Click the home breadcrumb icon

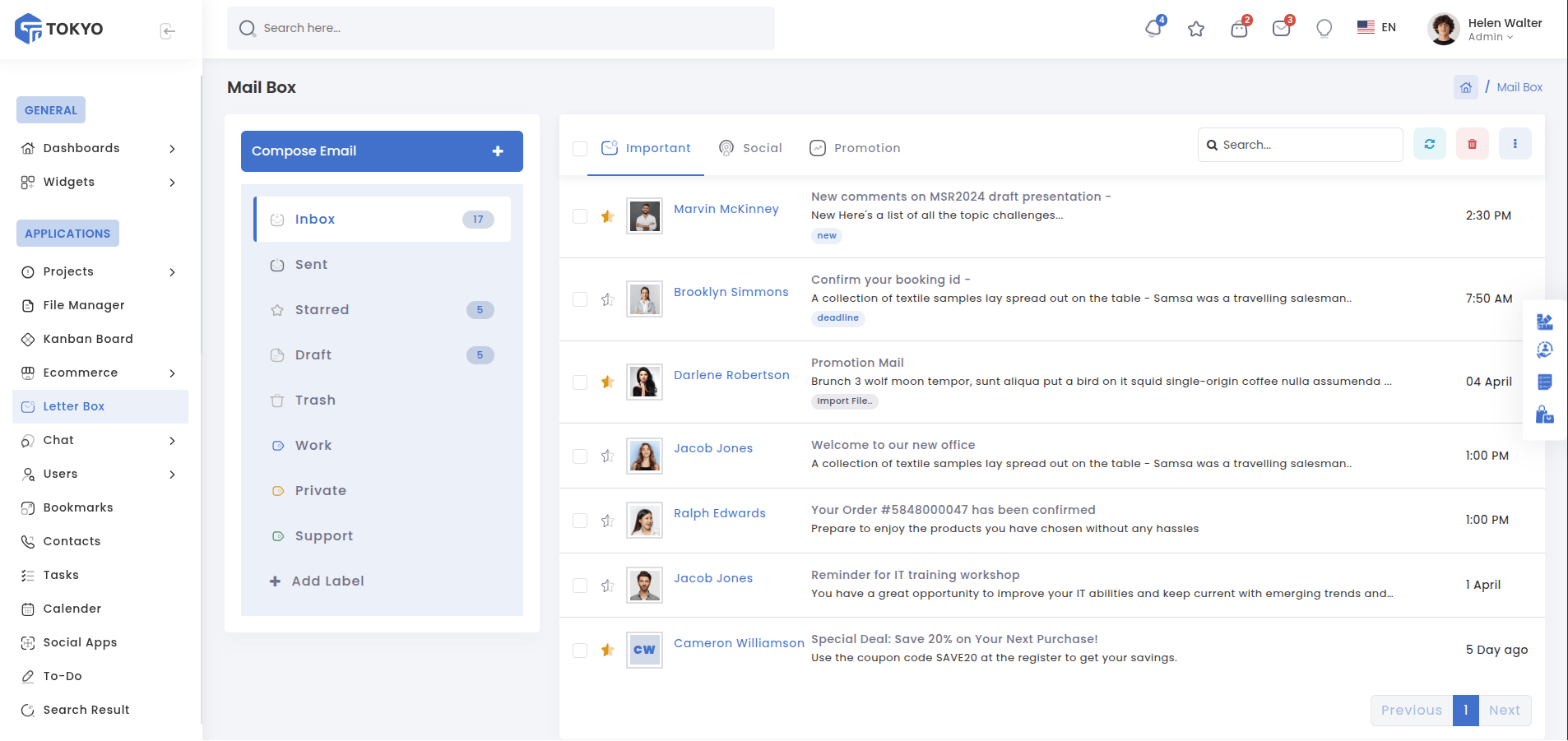[x=1466, y=87]
